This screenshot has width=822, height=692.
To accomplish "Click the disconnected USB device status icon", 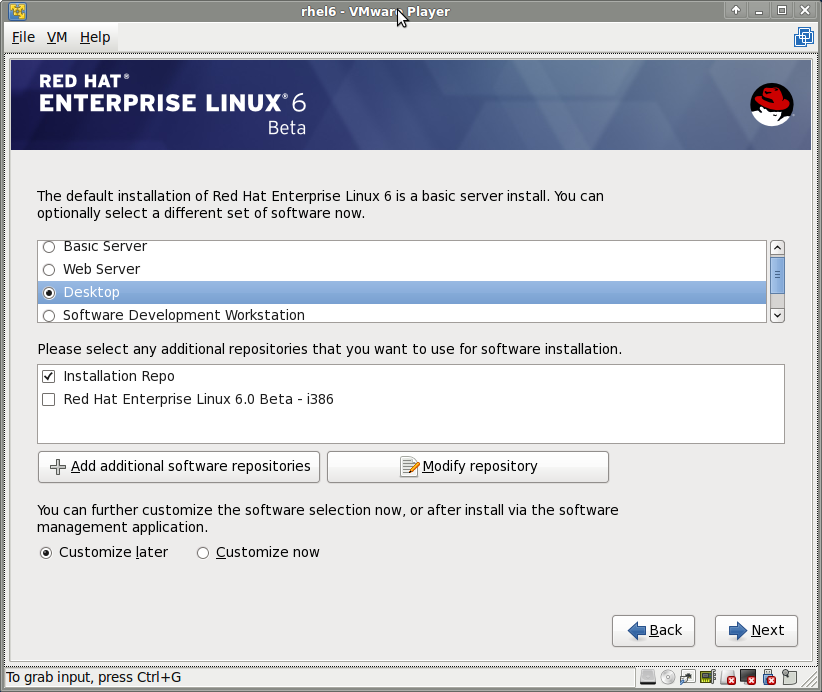I will click(x=769, y=677).
